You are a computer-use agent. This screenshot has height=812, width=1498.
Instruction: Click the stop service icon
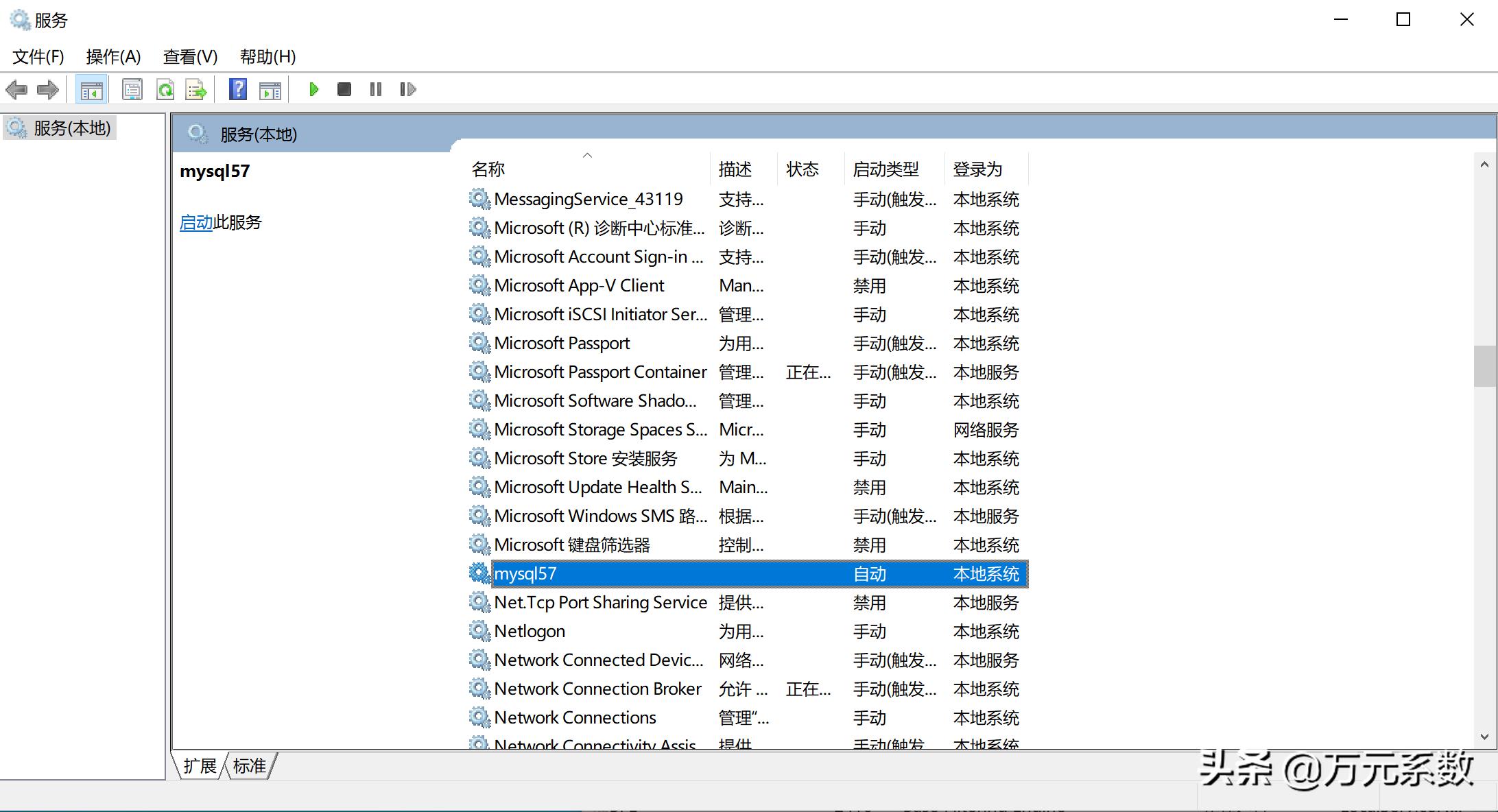344,89
